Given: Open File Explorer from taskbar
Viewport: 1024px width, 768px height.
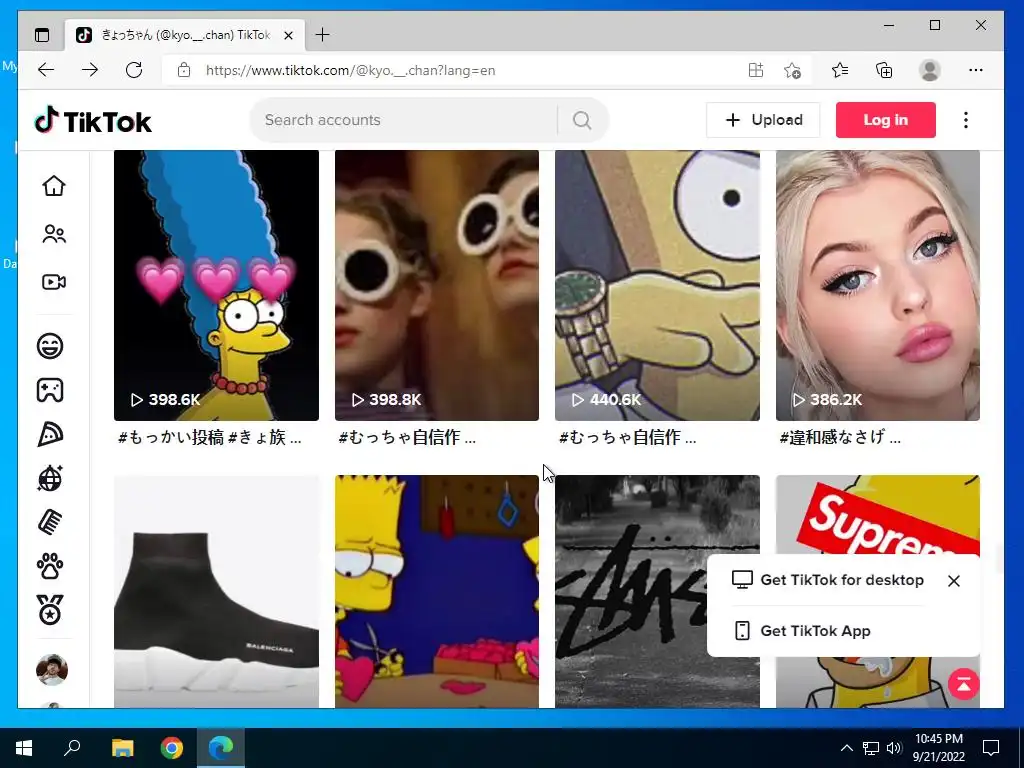Looking at the screenshot, I should (122, 748).
